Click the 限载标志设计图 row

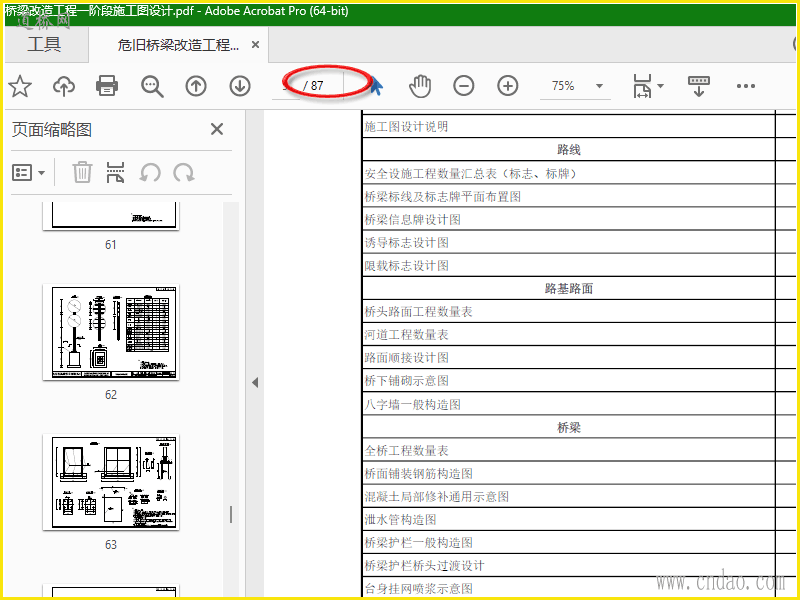(568, 265)
